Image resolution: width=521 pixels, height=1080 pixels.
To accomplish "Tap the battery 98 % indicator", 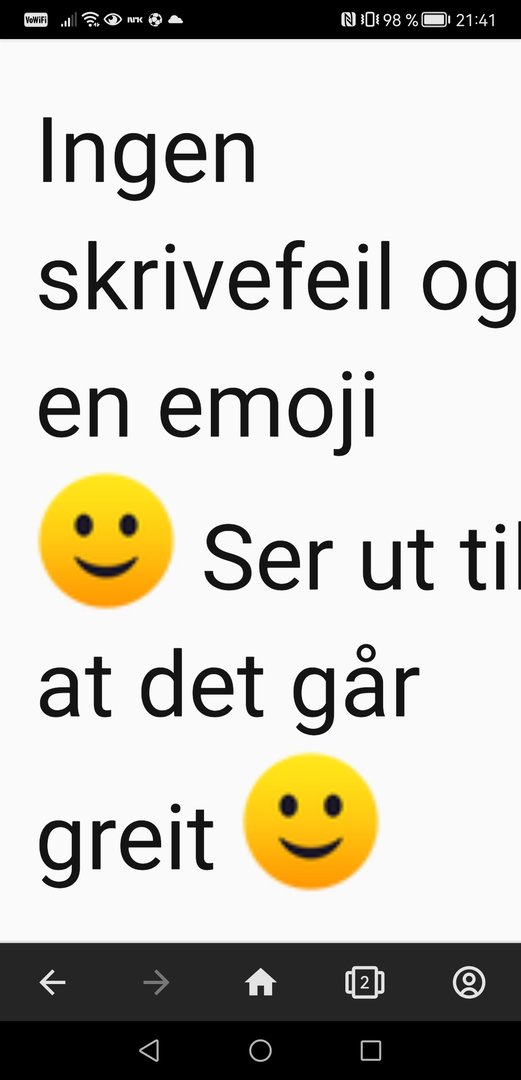I will 416,20.
